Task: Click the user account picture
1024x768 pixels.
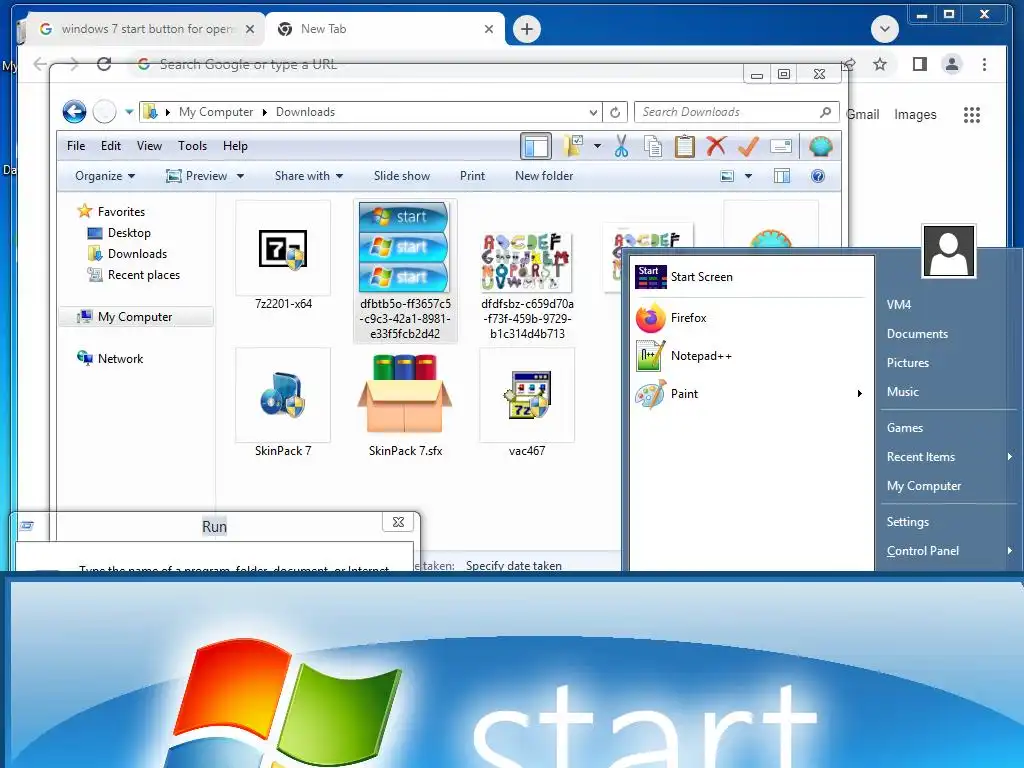Action: pos(949,251)
